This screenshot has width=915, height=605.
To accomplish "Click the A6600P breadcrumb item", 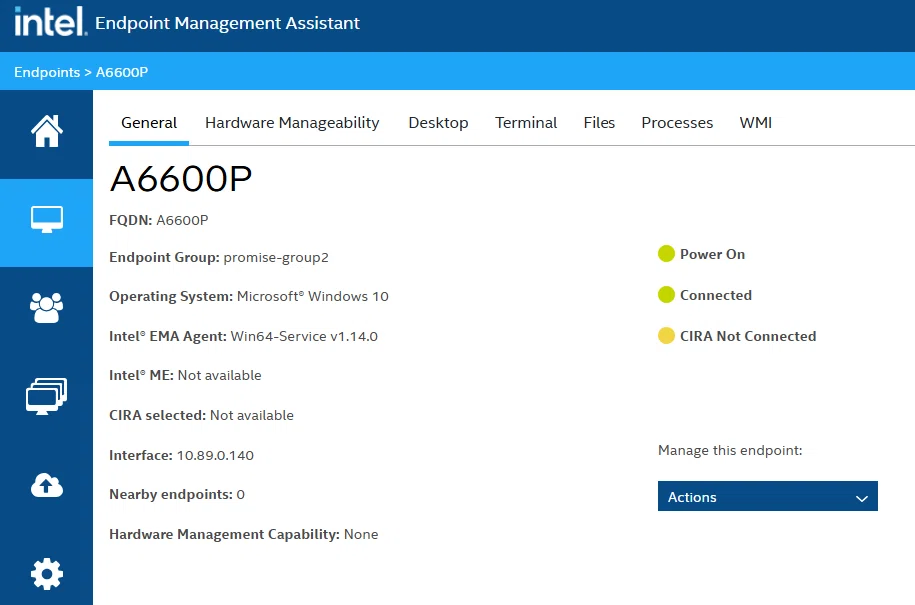I will 122,72.
